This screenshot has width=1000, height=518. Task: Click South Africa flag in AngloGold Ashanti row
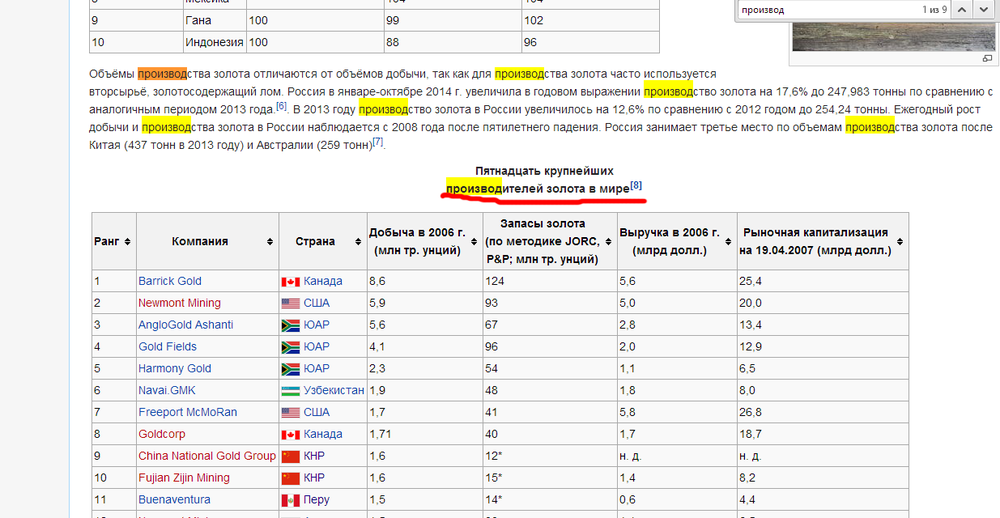(x=290, y=325)
